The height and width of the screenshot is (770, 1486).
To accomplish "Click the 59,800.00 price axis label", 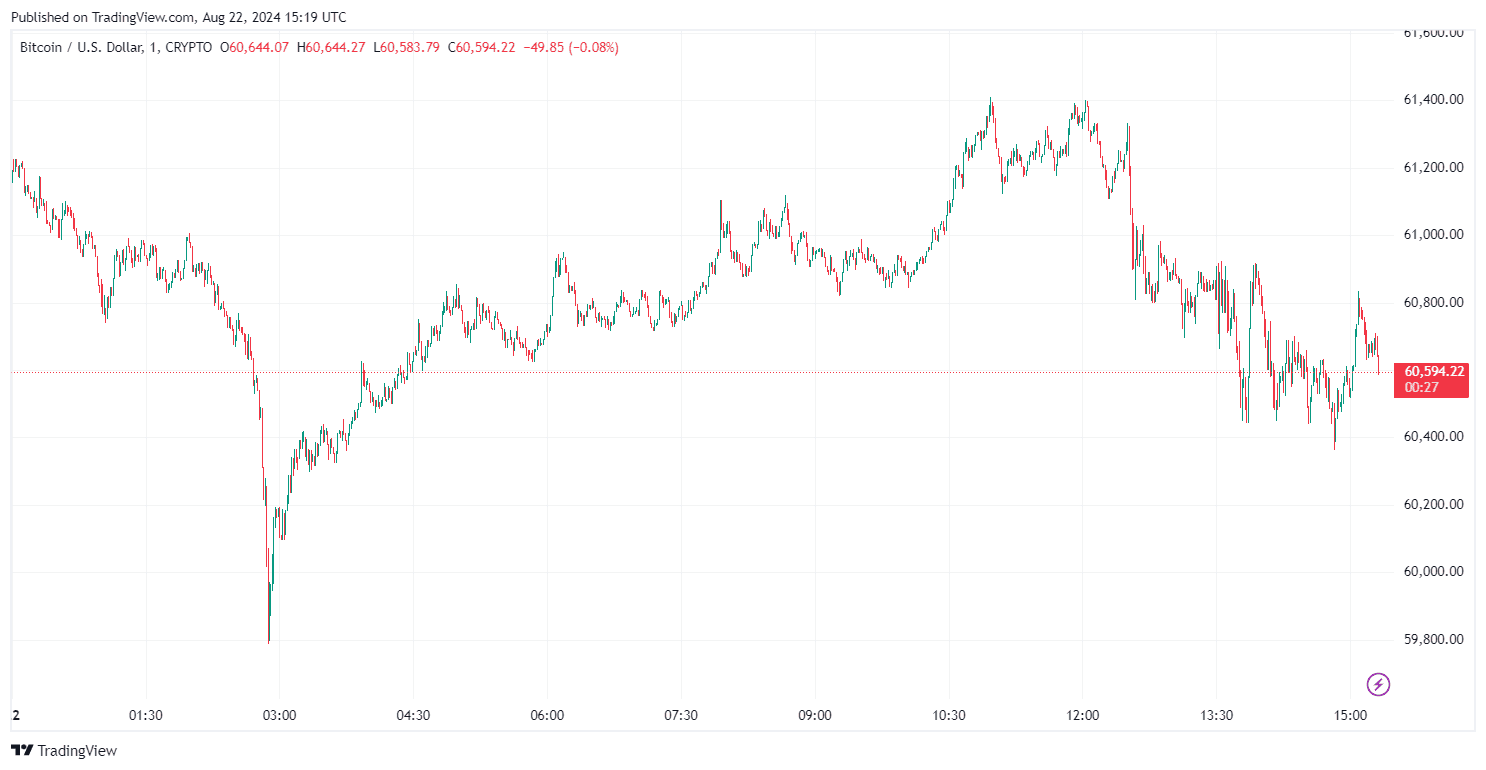I will point(1434,639).
